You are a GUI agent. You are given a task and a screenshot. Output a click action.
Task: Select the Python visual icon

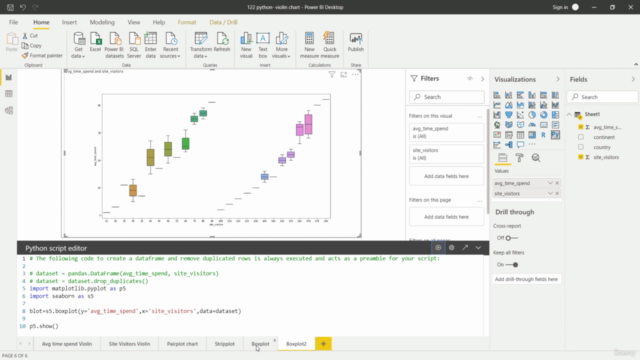555,135
